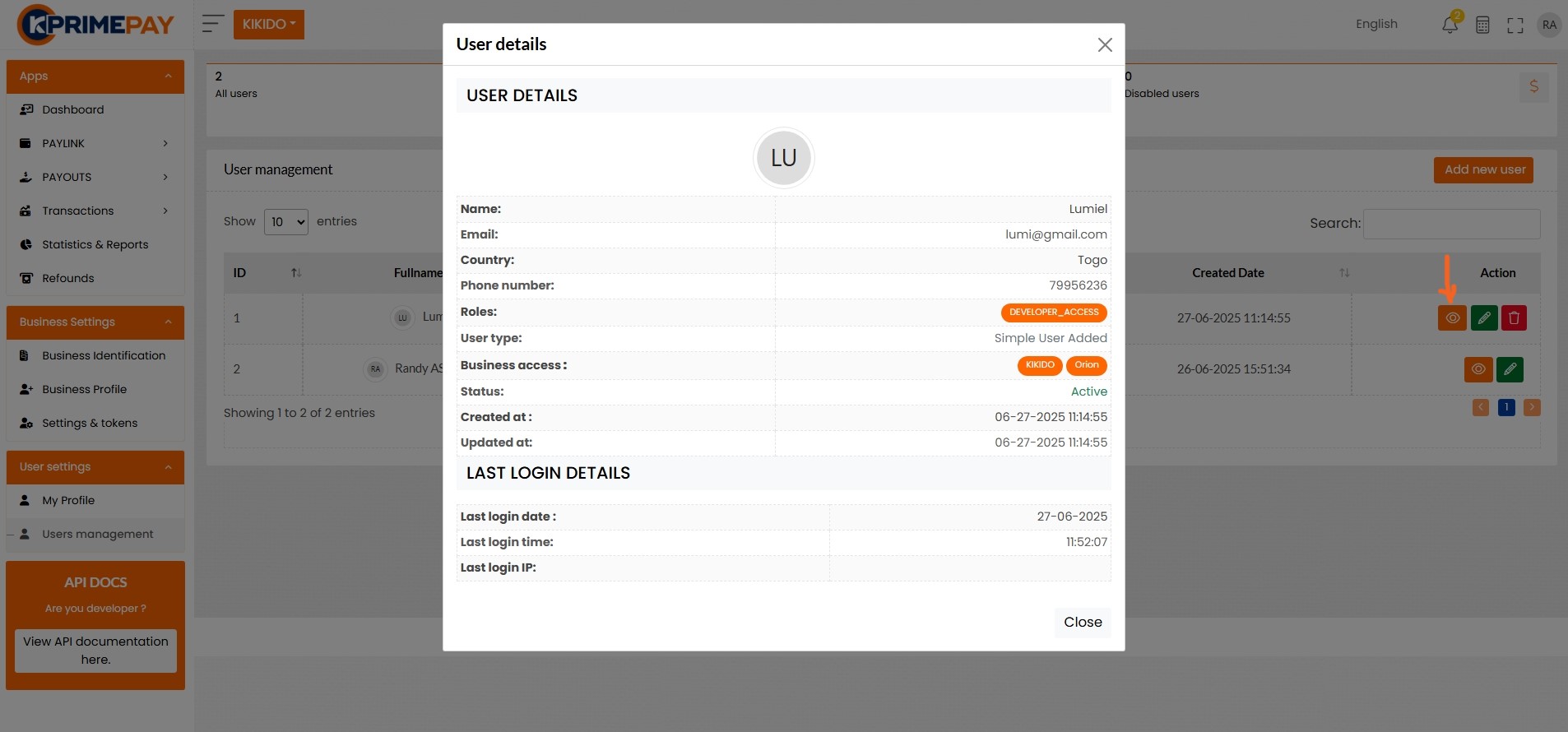Image resolution: width=1568 pixels, height=732 pixels.
Task: Collapse the Apps sidebar section
Action: (x=95, y=76)
